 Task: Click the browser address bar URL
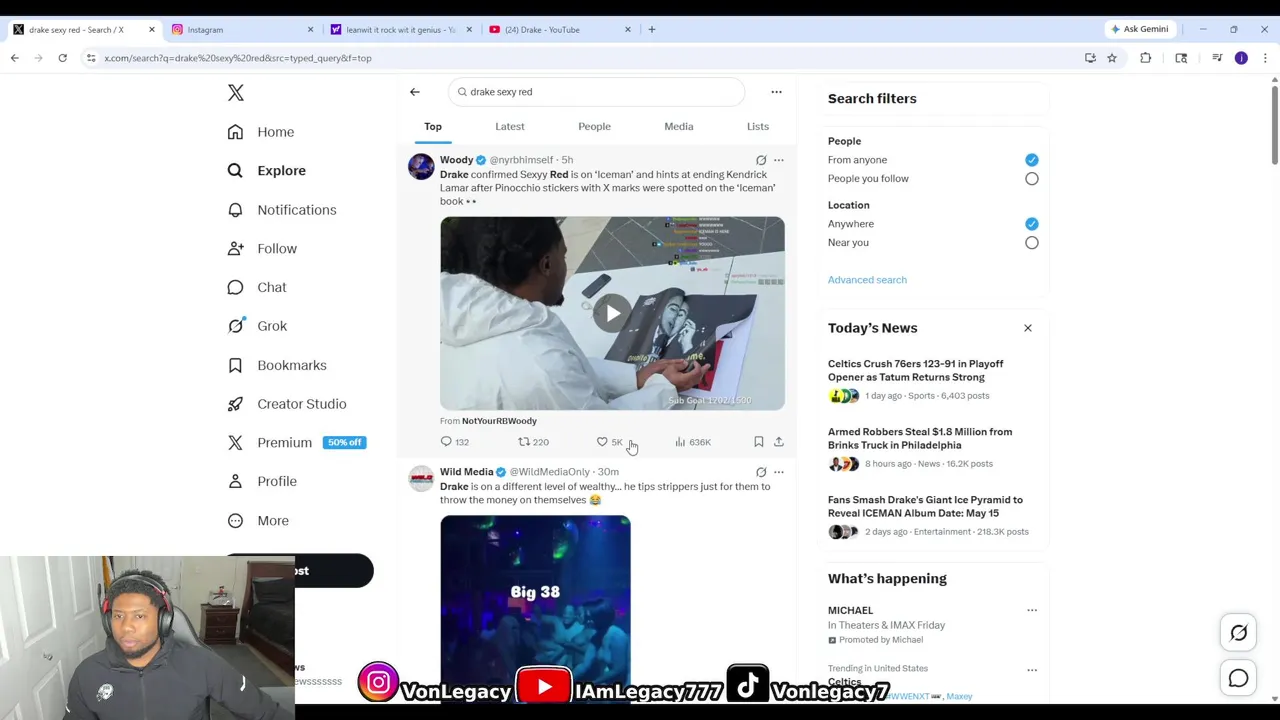(x=238, y=58)
